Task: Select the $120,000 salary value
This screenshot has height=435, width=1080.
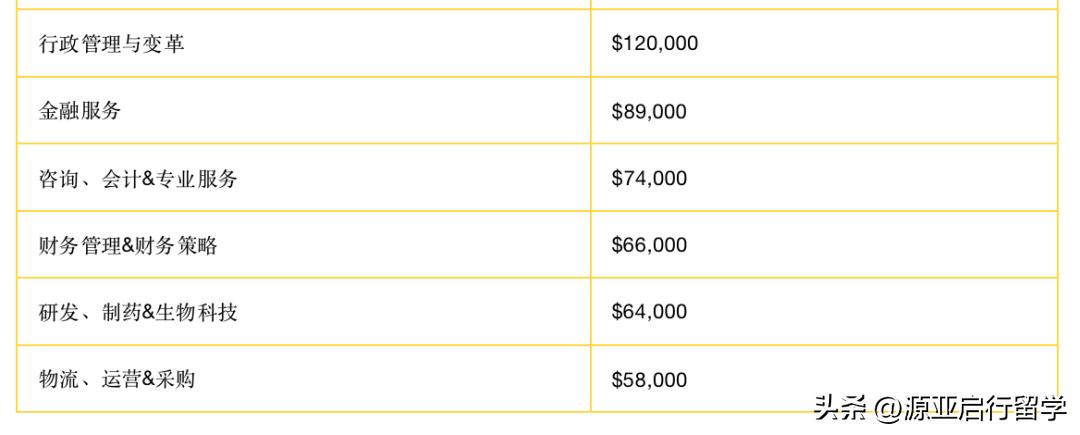Action: coord(654,44)
